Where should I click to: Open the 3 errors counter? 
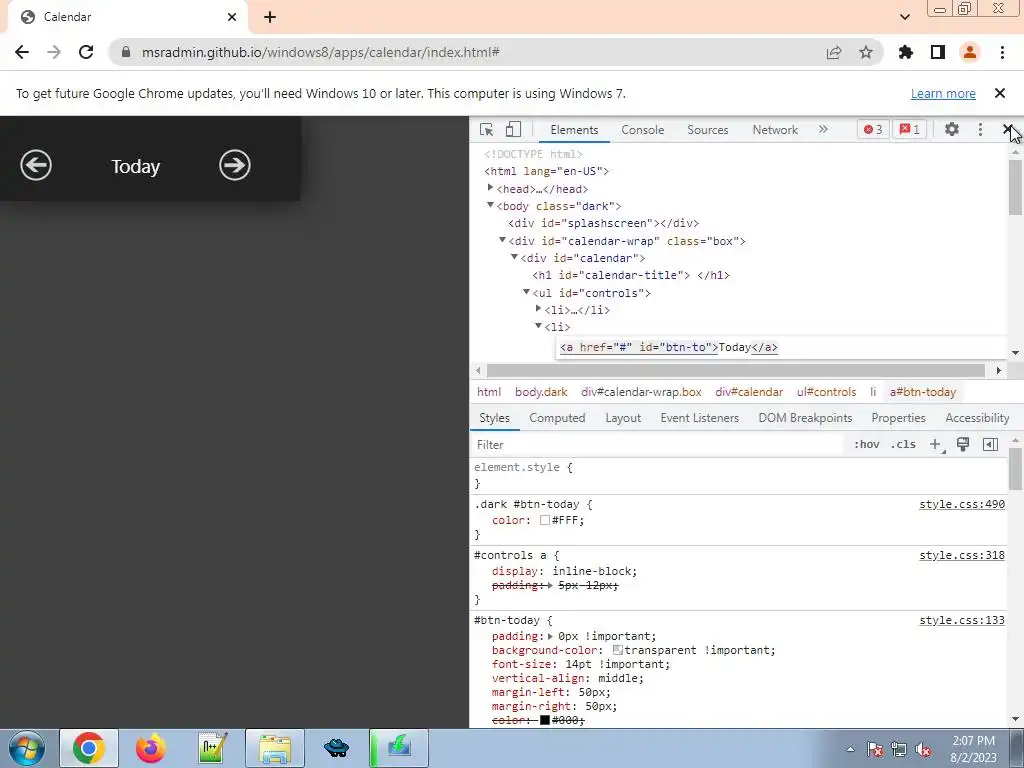[873, 129]
